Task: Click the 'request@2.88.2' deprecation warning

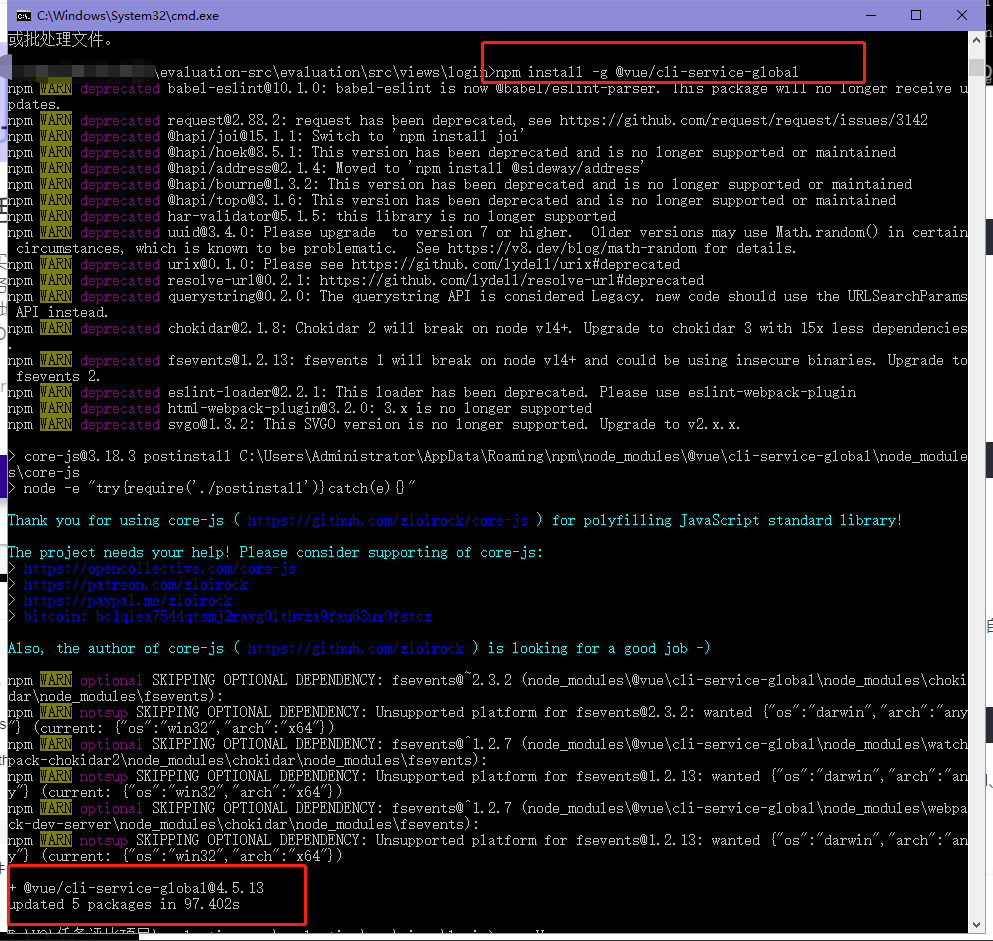Action: click(x=467, y=120)
